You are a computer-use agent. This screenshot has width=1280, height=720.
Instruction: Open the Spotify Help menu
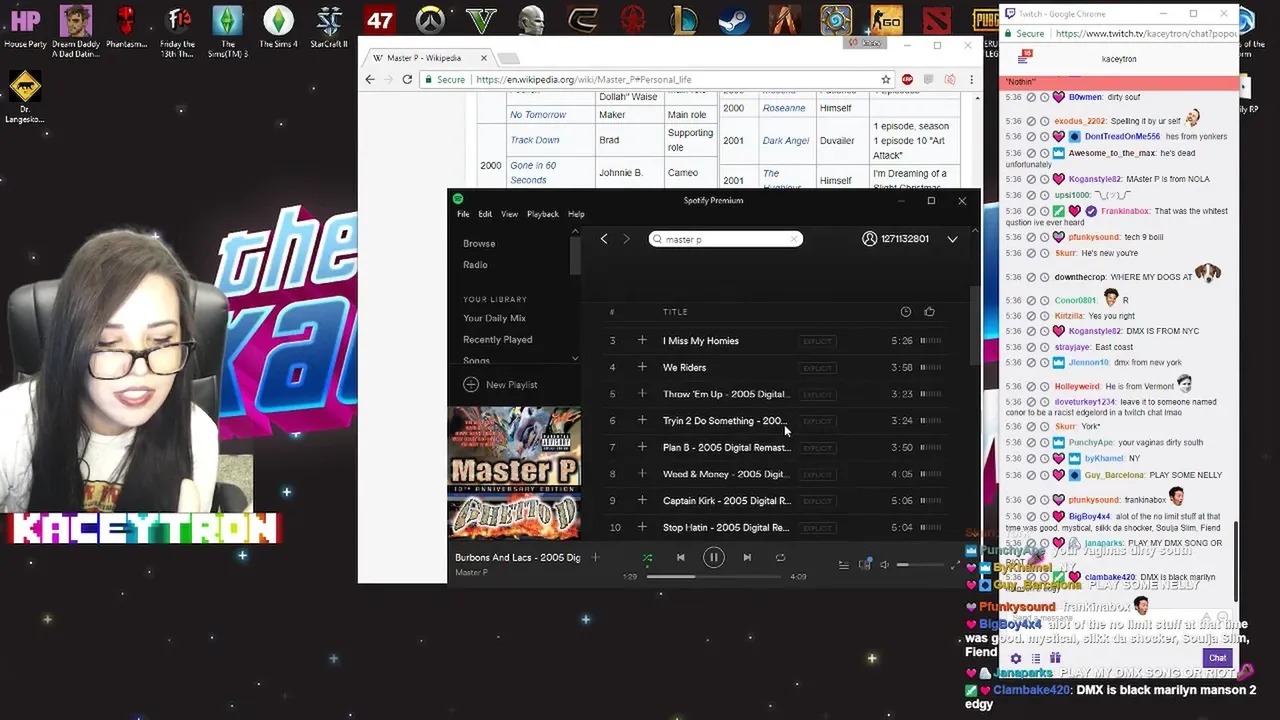(x=576, y=214)
